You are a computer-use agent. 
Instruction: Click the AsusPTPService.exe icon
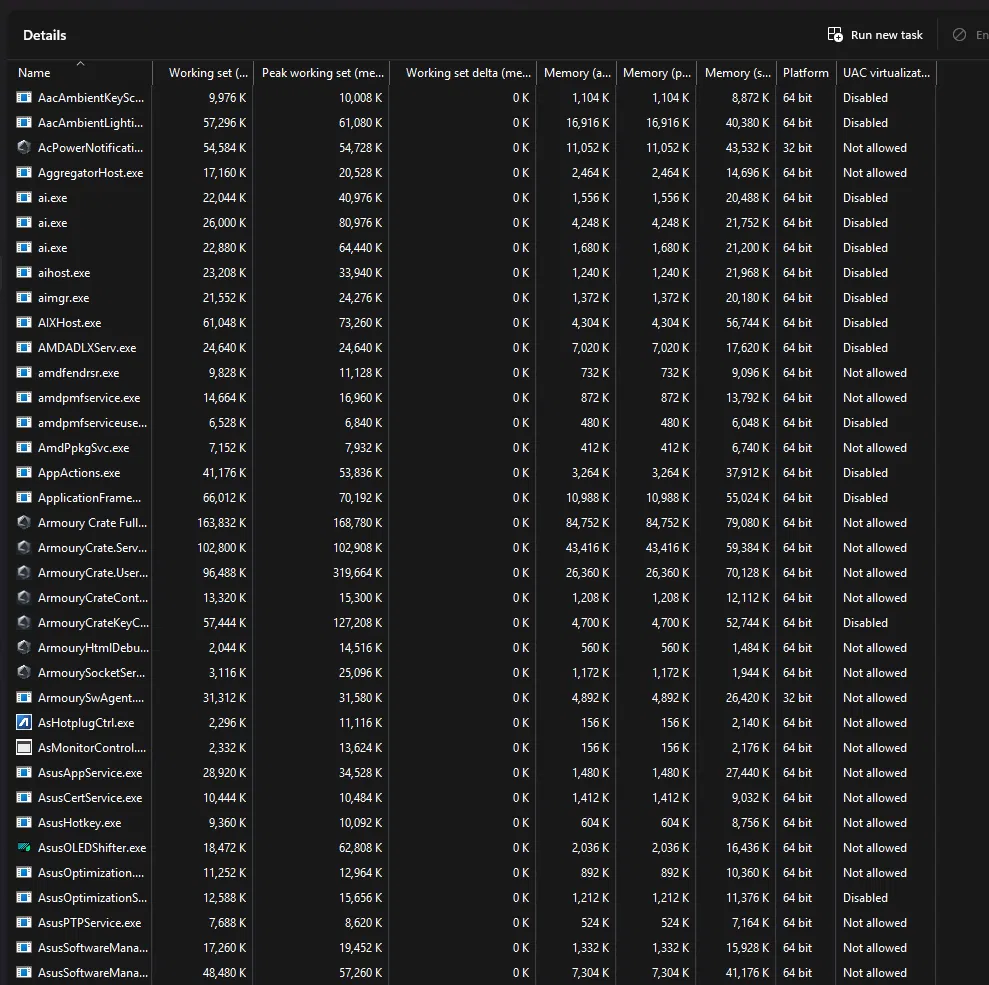click(x=24, y=923)
